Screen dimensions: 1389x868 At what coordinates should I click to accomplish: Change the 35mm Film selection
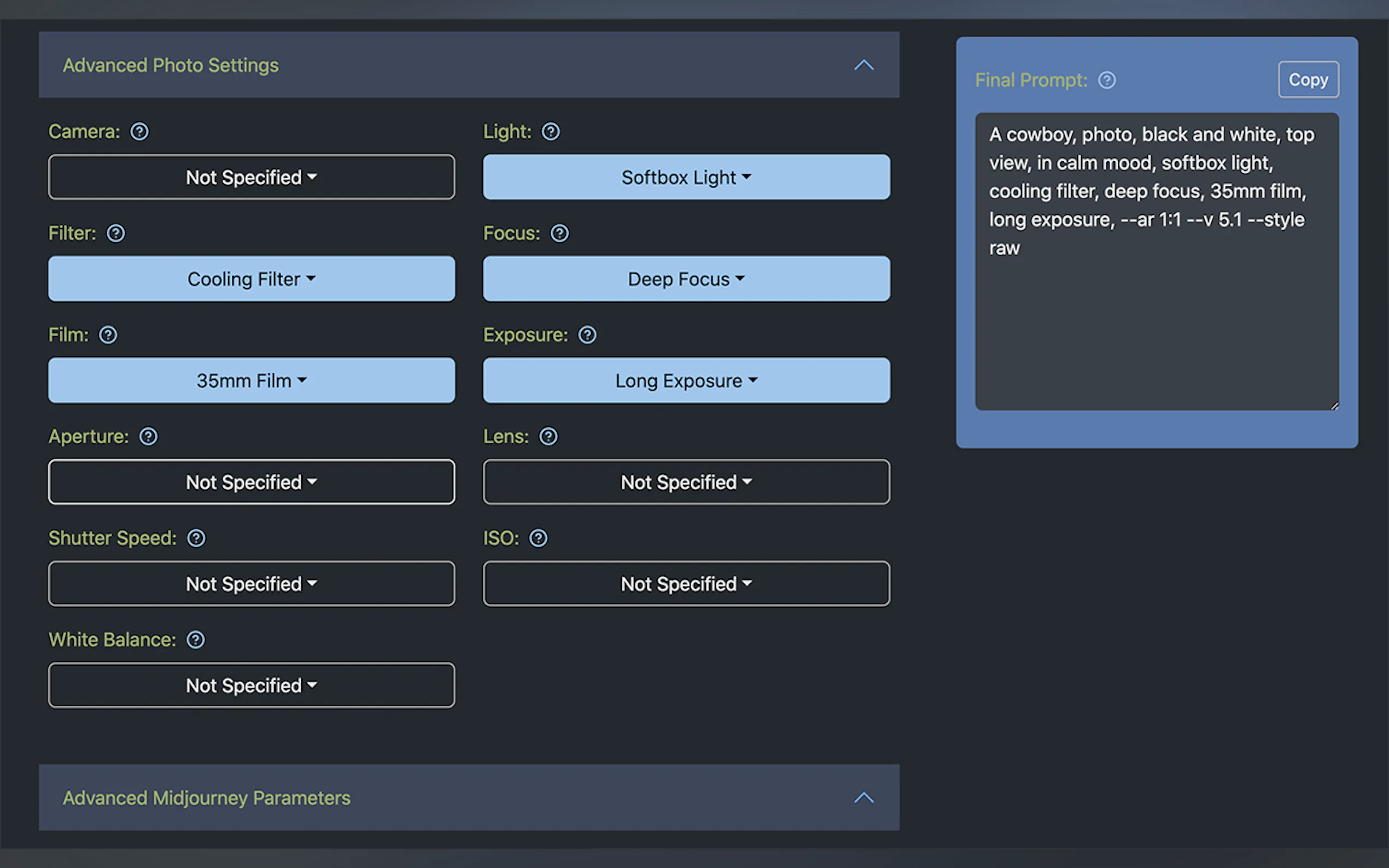[x=251, y=380]
